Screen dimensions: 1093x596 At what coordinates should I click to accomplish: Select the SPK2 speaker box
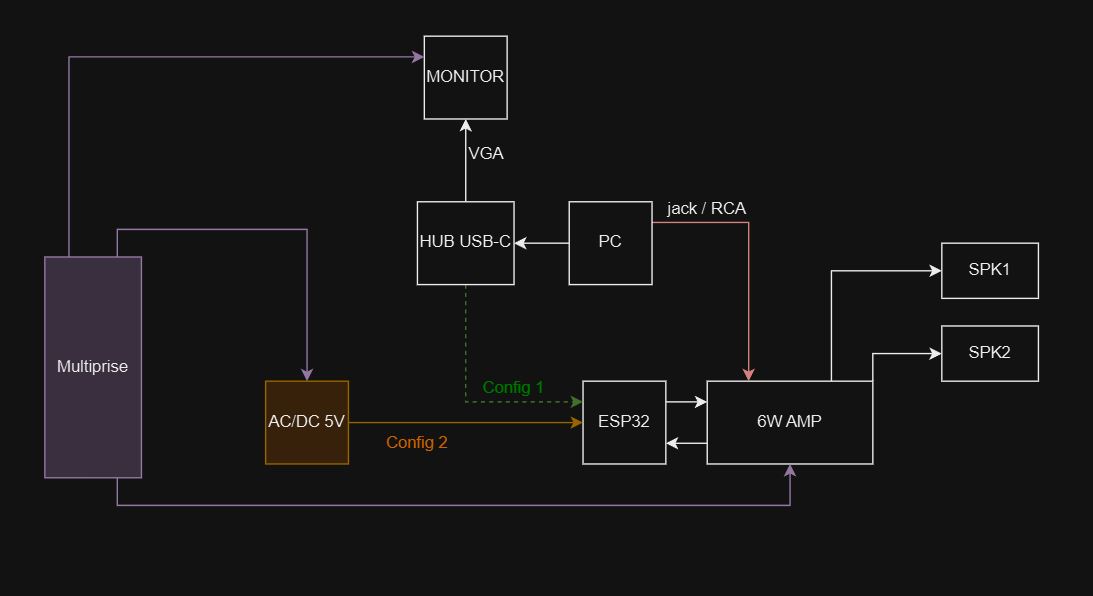[989, 353]
